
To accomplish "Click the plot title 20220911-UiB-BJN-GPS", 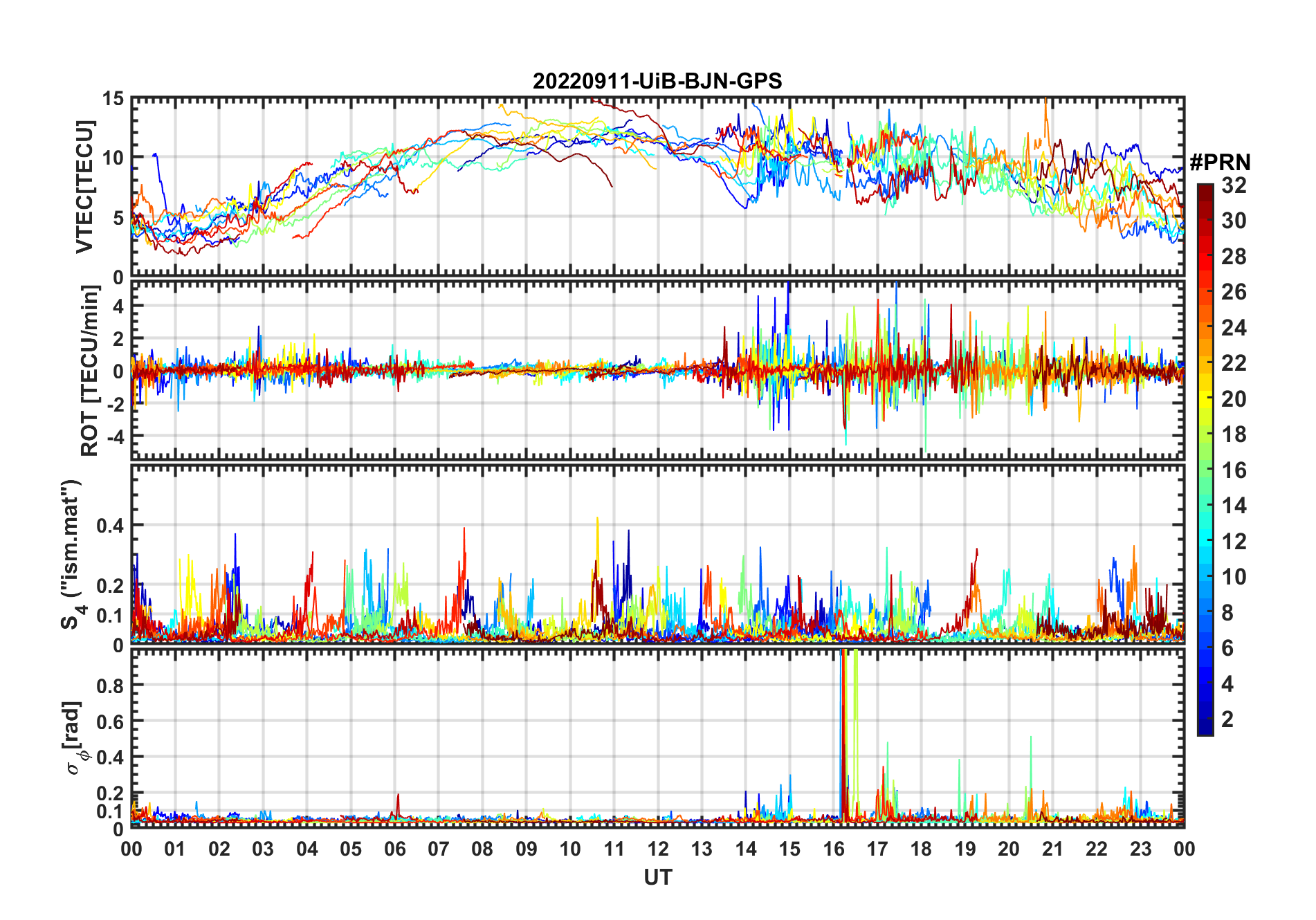I will point(657,82).
